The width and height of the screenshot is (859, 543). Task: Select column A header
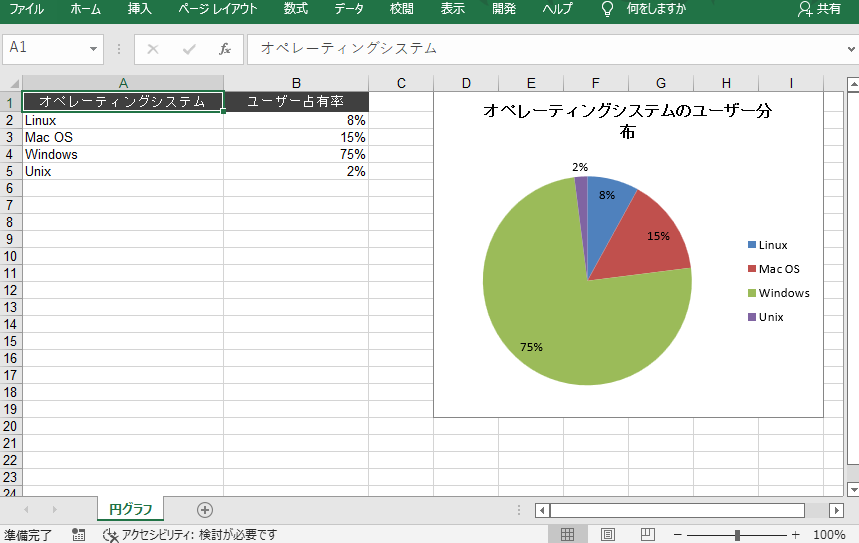pyautogui.click(x=123, y=83)
